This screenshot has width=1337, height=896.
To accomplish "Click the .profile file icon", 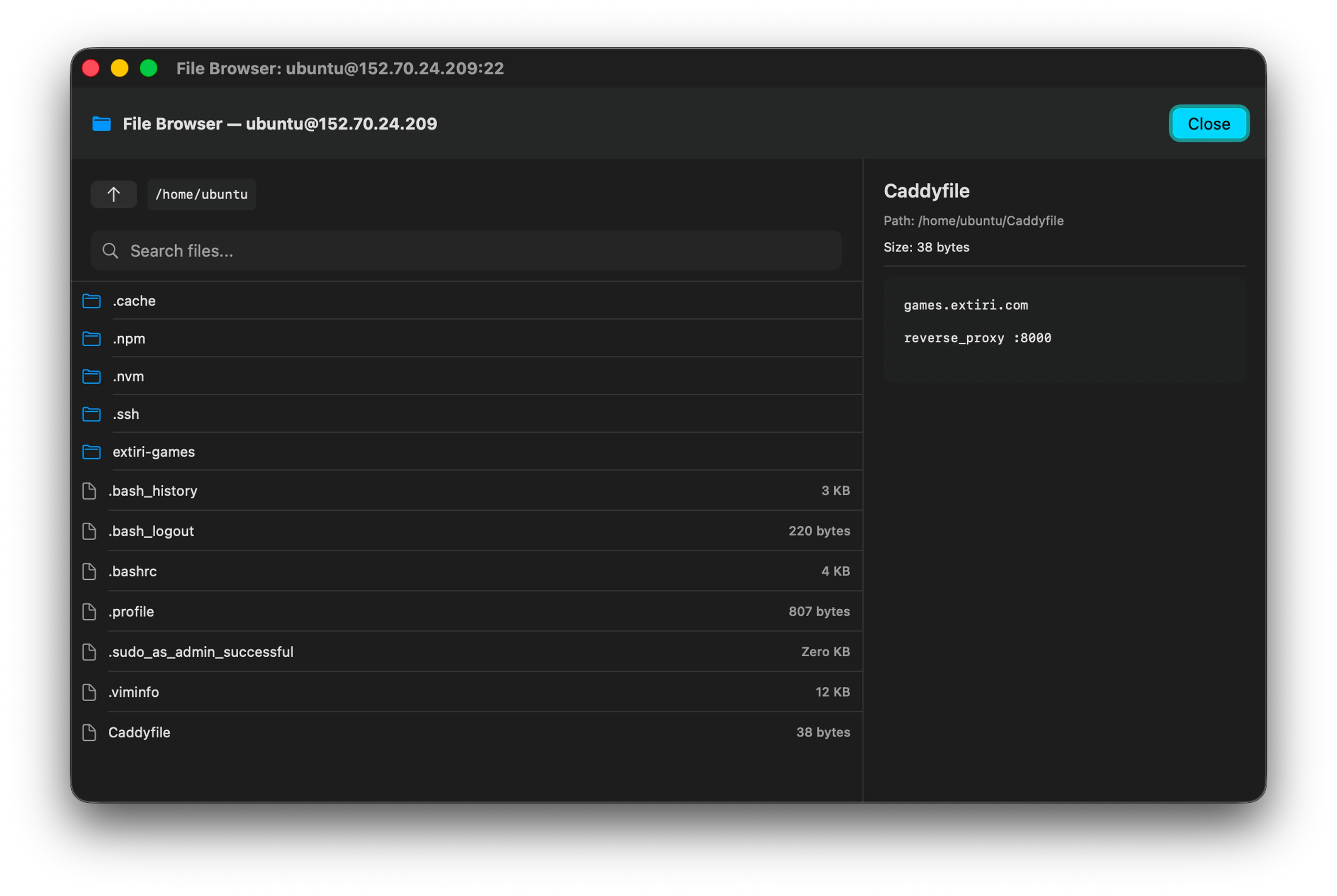I will click(89, 612).
